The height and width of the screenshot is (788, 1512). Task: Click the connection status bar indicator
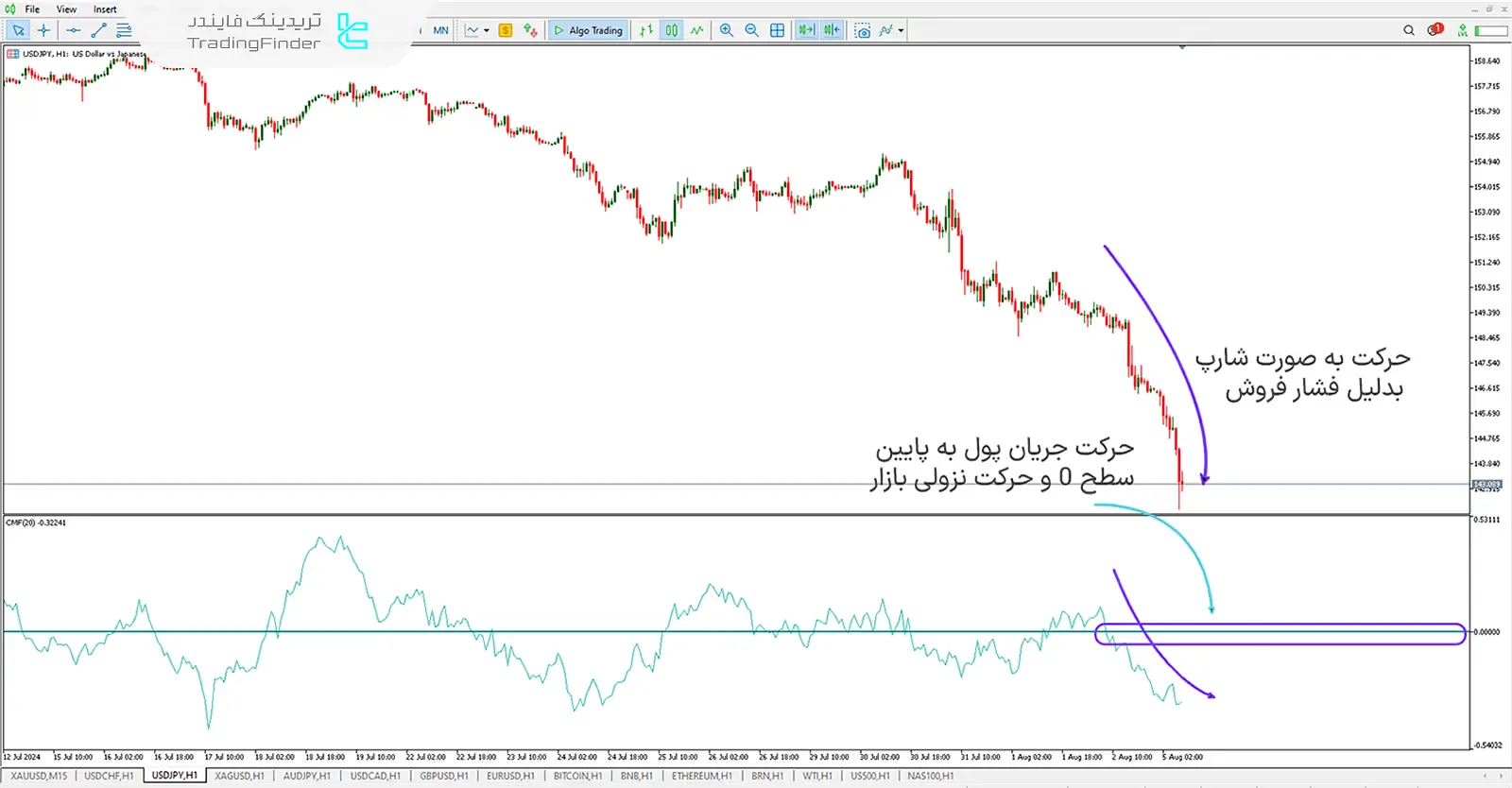[x=1491, y=31]
